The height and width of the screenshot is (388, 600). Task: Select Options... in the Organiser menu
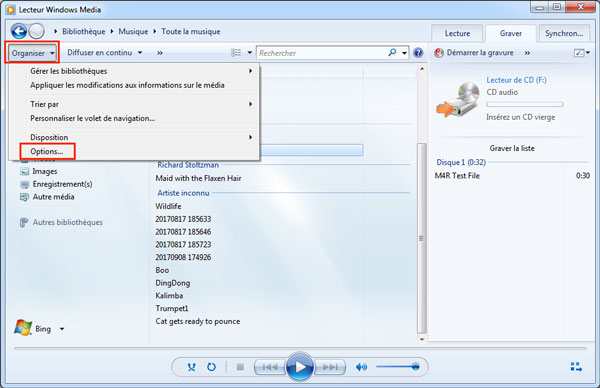(47, 151)
